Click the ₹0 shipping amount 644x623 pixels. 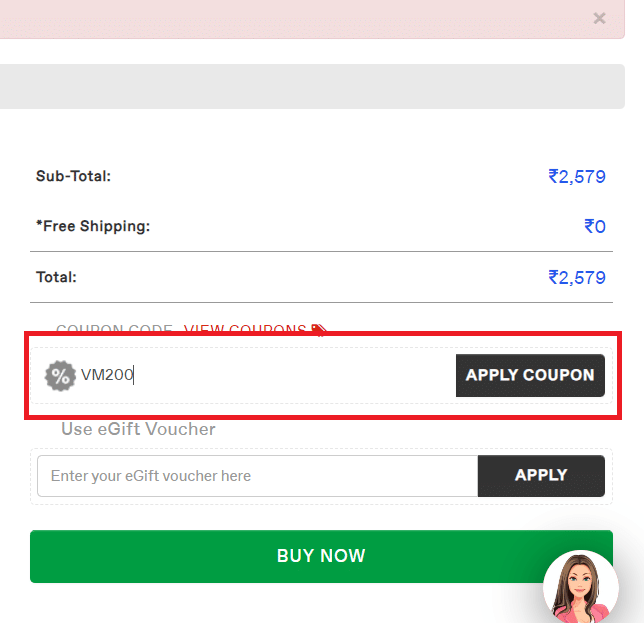pos(595,227)
